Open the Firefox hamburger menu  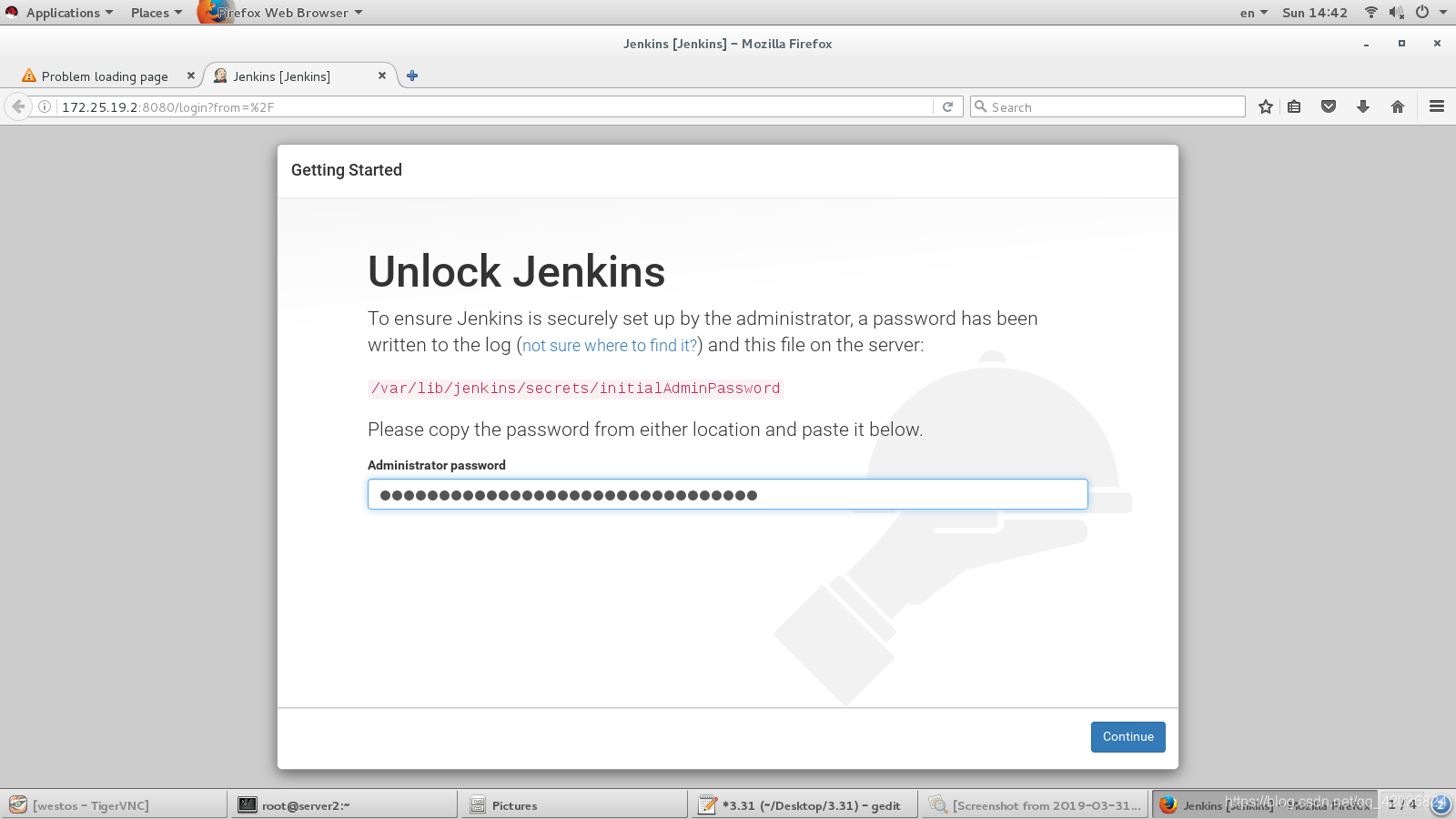[1437, 106]
